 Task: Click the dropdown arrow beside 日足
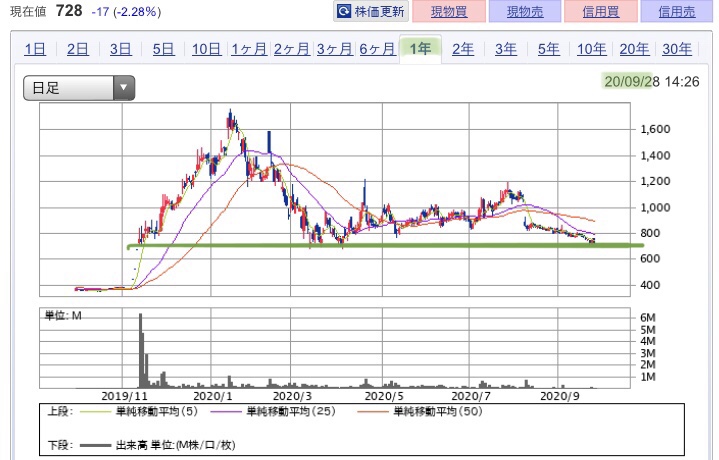click(x=123, y=88)
